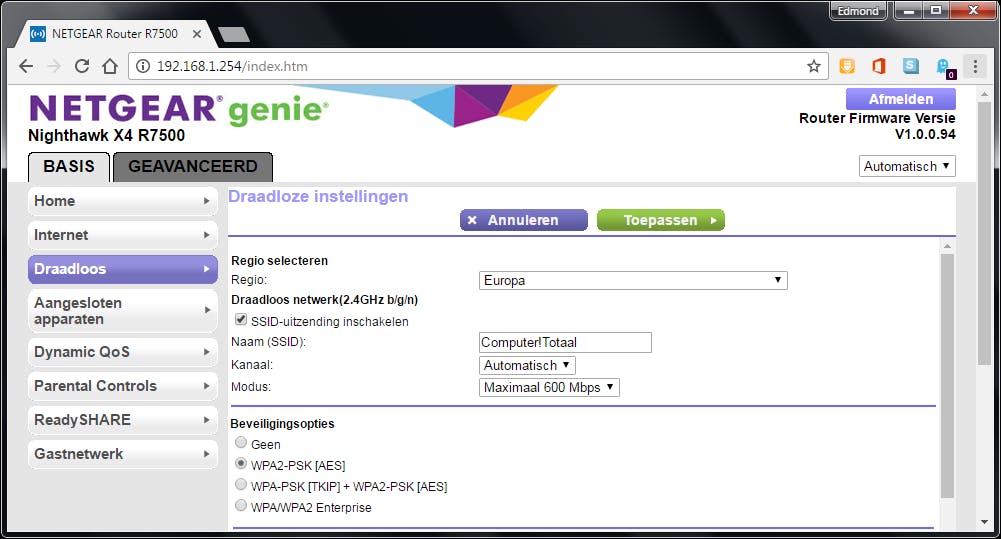The width and height of the screenshot is (1001, 539).
Task: Reload the router page
Action: 82,66
